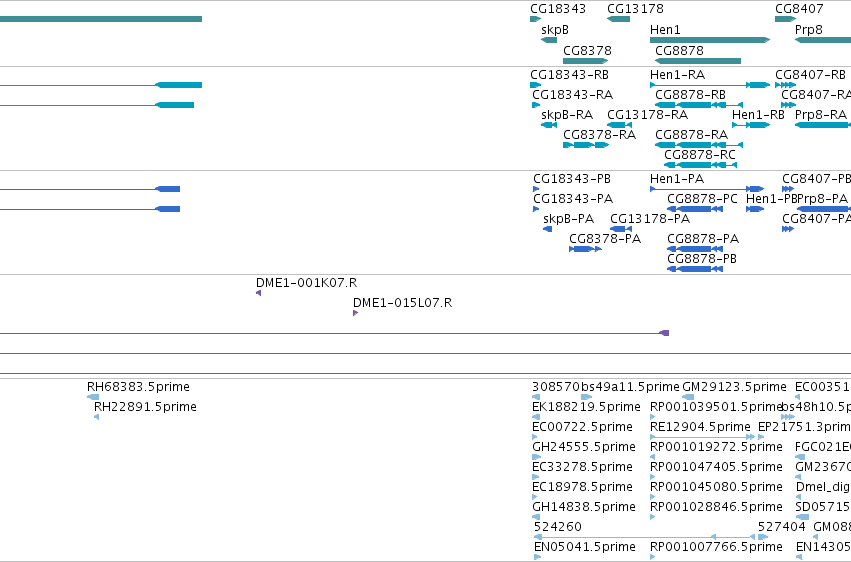
Task: Click protein CG18343-PB label
Action: [x=571, y=179]
